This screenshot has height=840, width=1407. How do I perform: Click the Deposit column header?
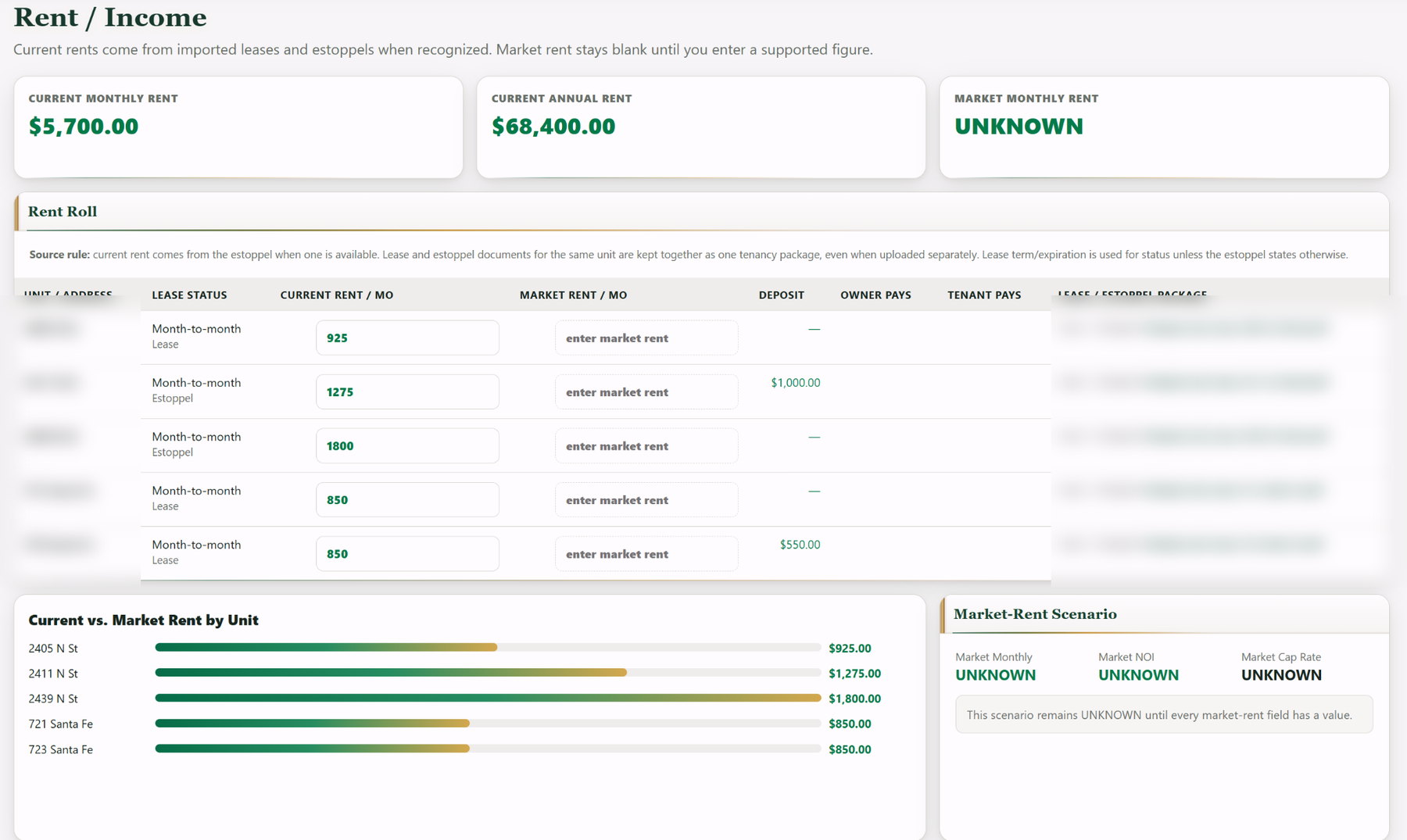click(781, 295)
